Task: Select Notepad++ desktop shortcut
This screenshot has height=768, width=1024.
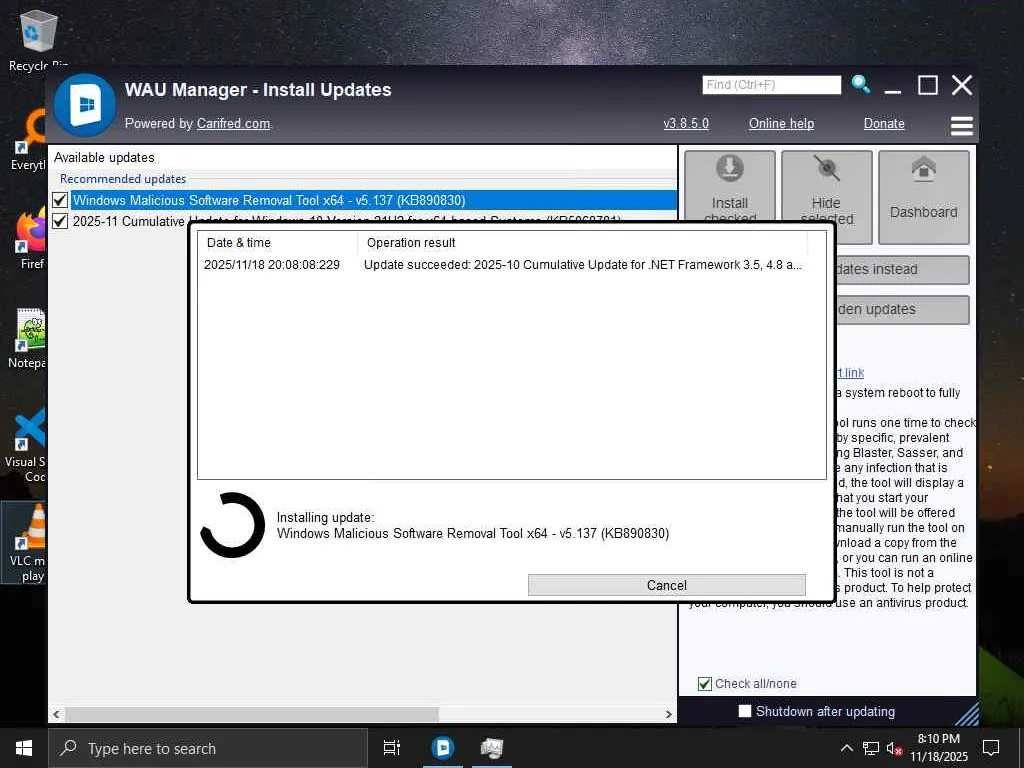Action: pos(27,338)
